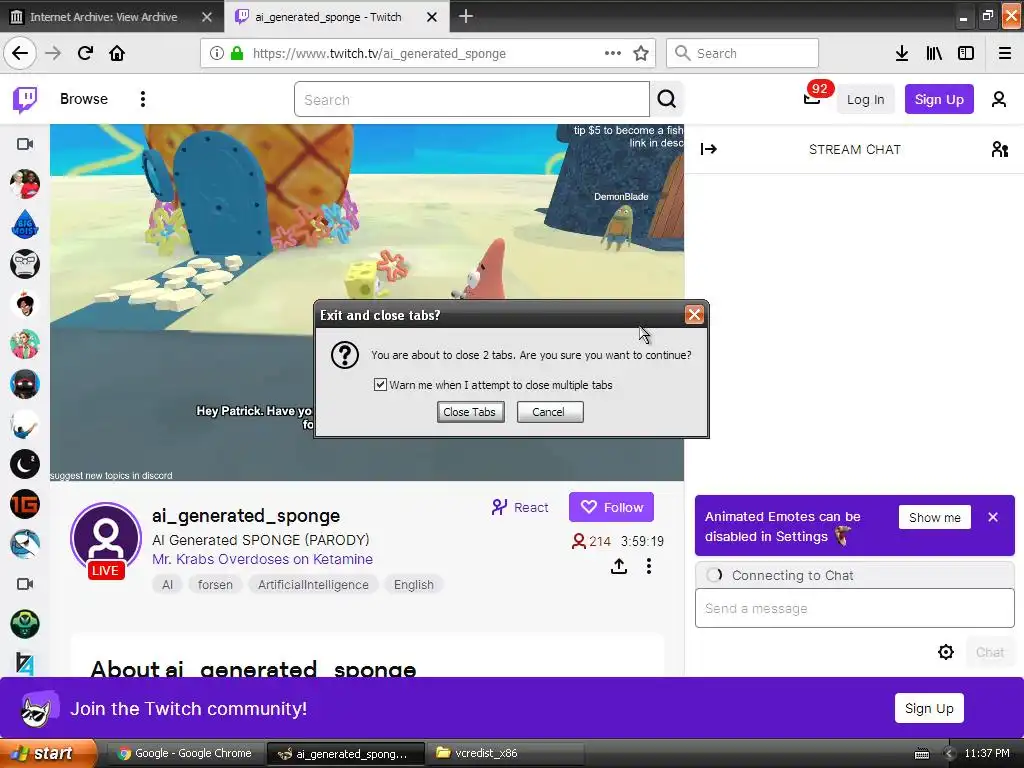Open the Twitch user profile icon menu
Viewport: 1024px width, 768px height.
coord(999,99)
